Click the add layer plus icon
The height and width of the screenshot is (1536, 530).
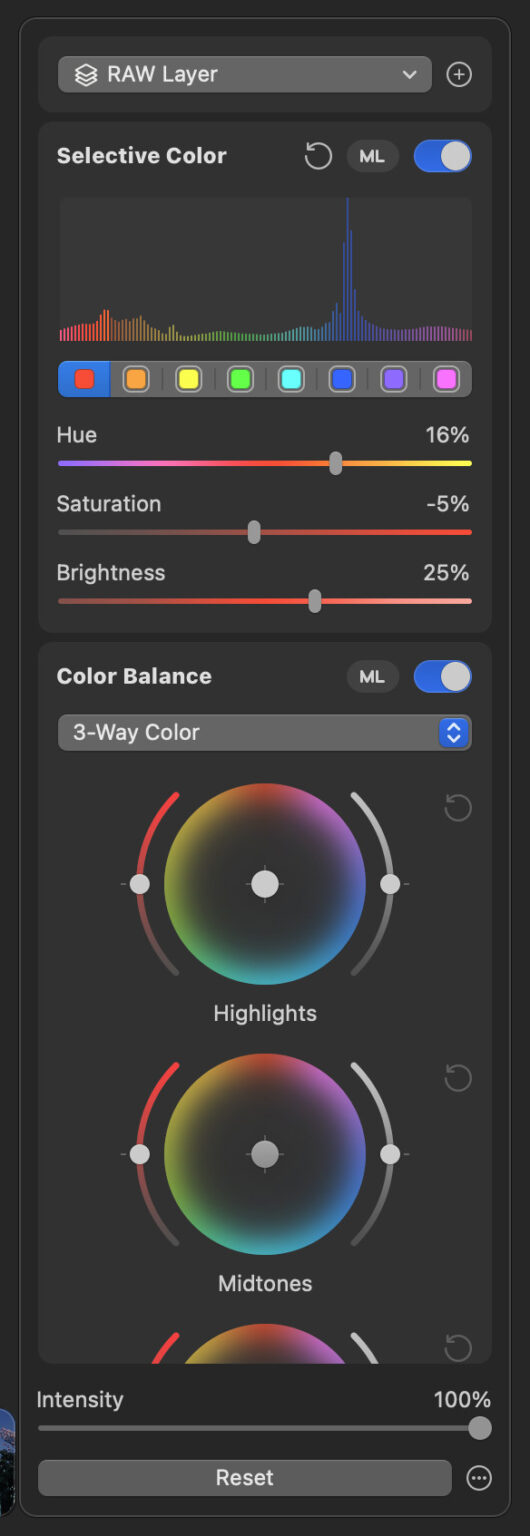(x=459, y=75)
